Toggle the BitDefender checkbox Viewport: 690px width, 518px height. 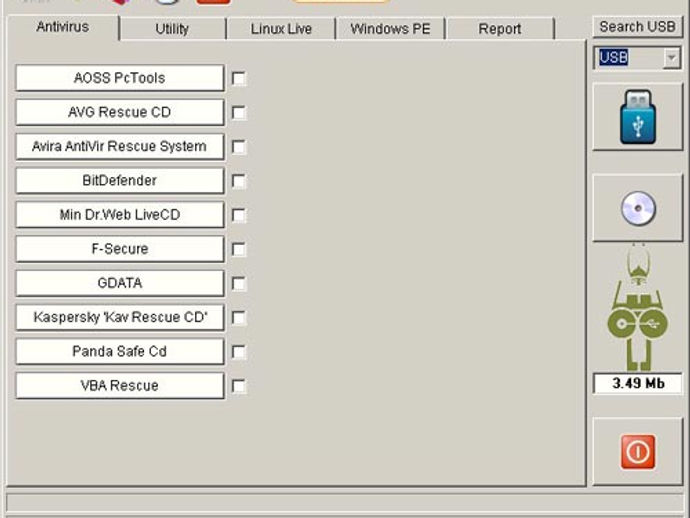point(239,181)
